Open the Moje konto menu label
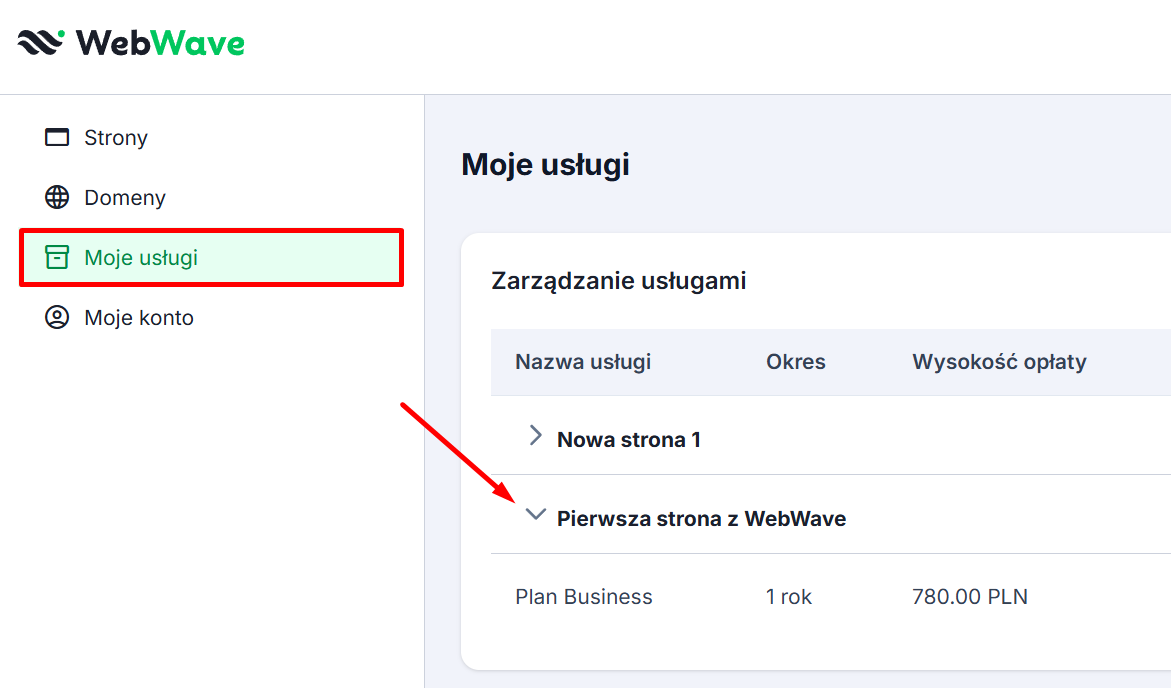This screenshot has width=1171, height=688. pyautogui.click(x=139, y=318)
